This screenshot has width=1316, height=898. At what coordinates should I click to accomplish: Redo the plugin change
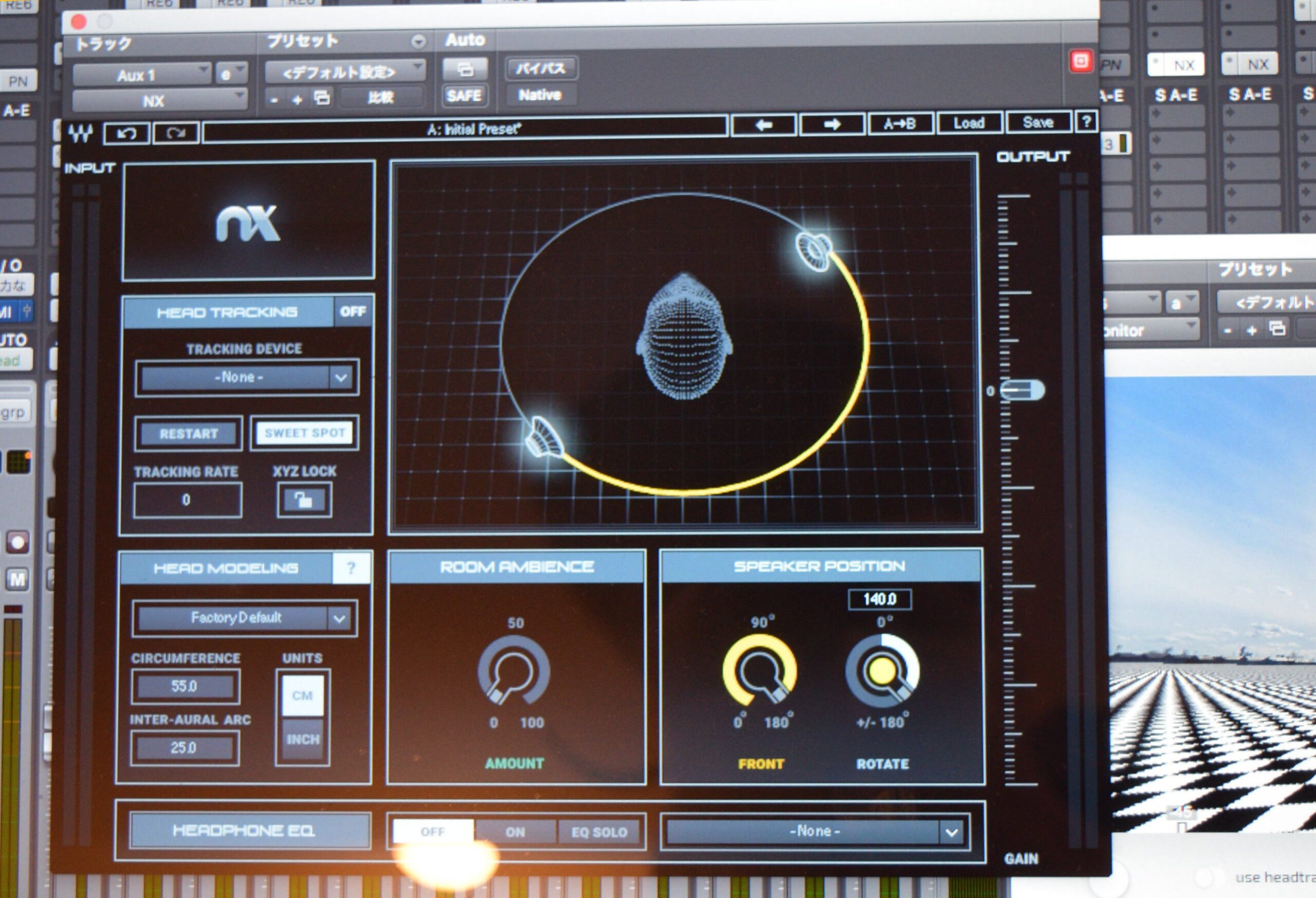pyautogui.click(x=176, y=133)
